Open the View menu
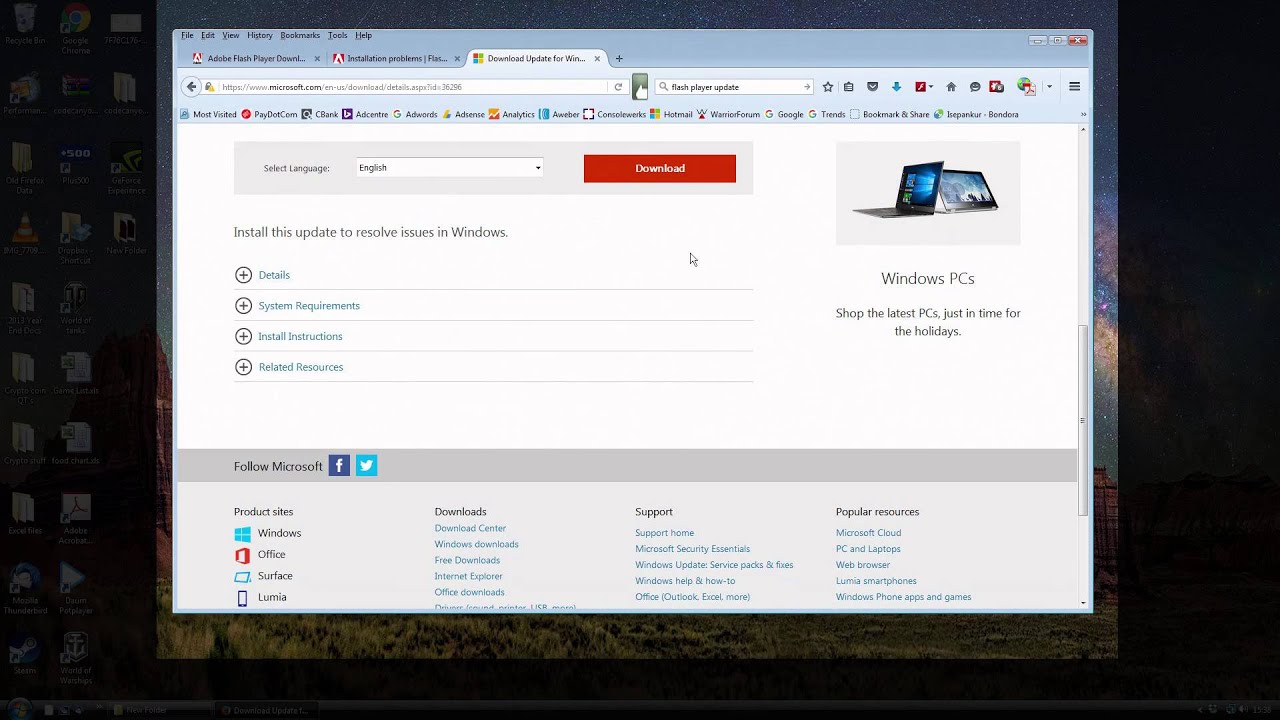This screenshot has width=1280, height=720. (x=230, y=35)
